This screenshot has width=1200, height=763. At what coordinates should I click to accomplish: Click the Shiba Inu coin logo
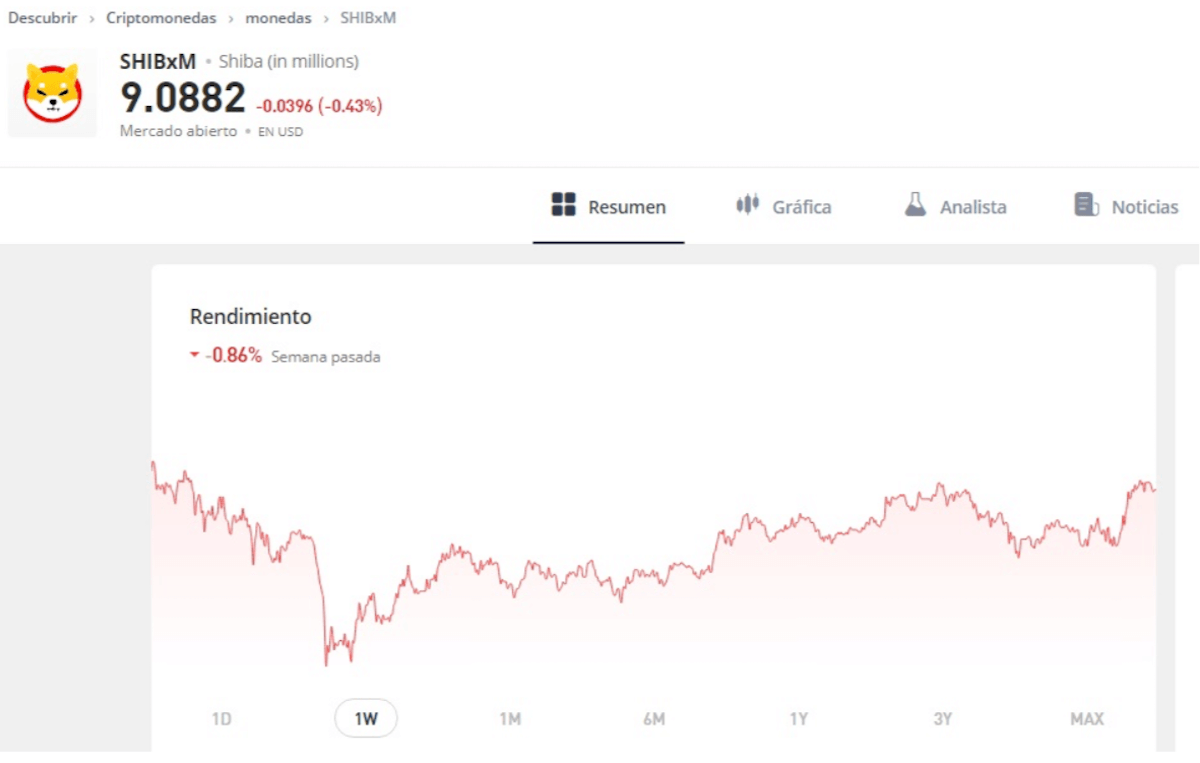[x=52, y=93]
